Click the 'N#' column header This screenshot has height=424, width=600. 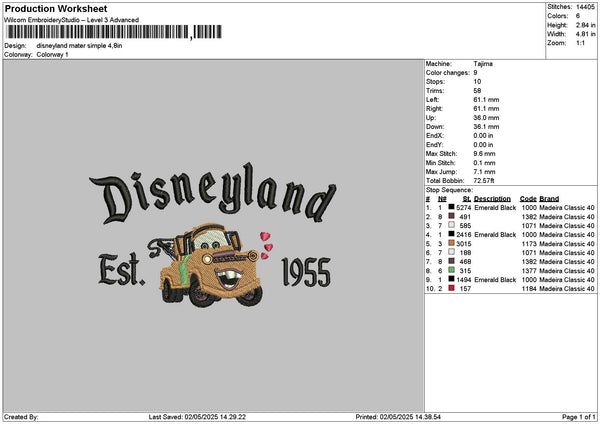coord(442,199)
